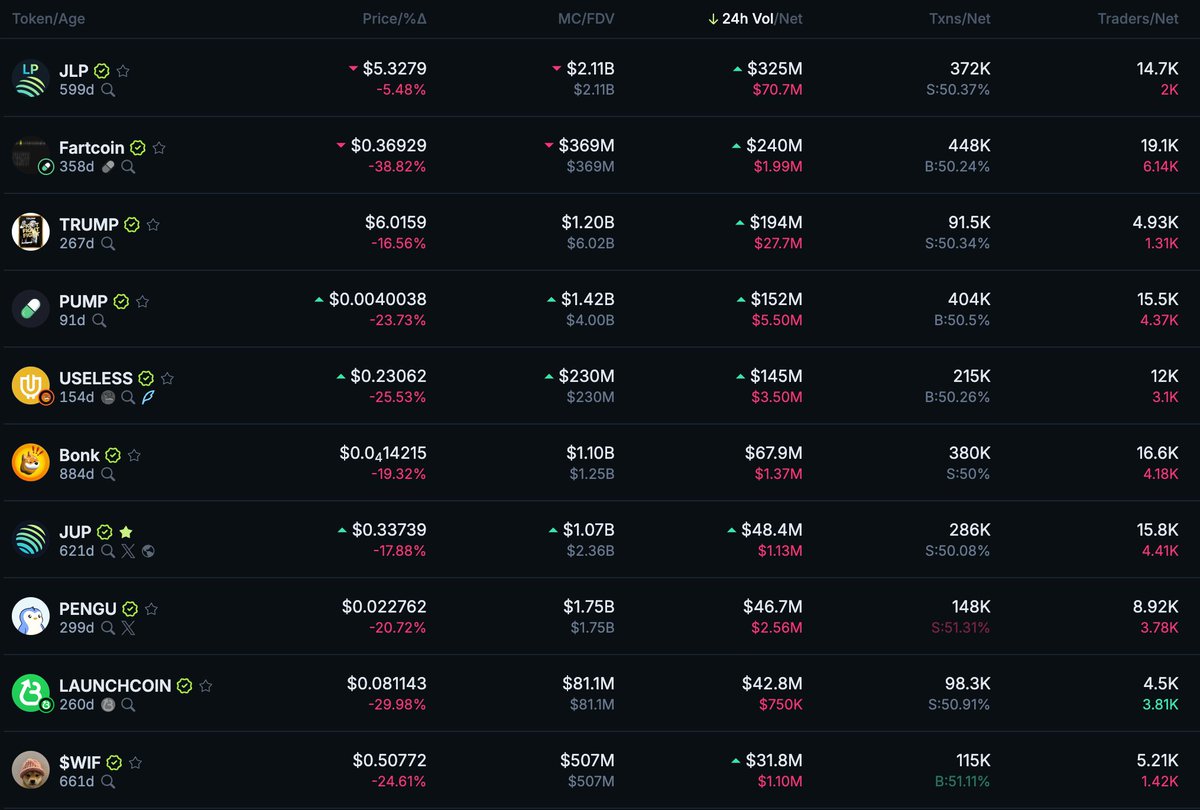Open the globe website link for JUP

coord(148,551)
